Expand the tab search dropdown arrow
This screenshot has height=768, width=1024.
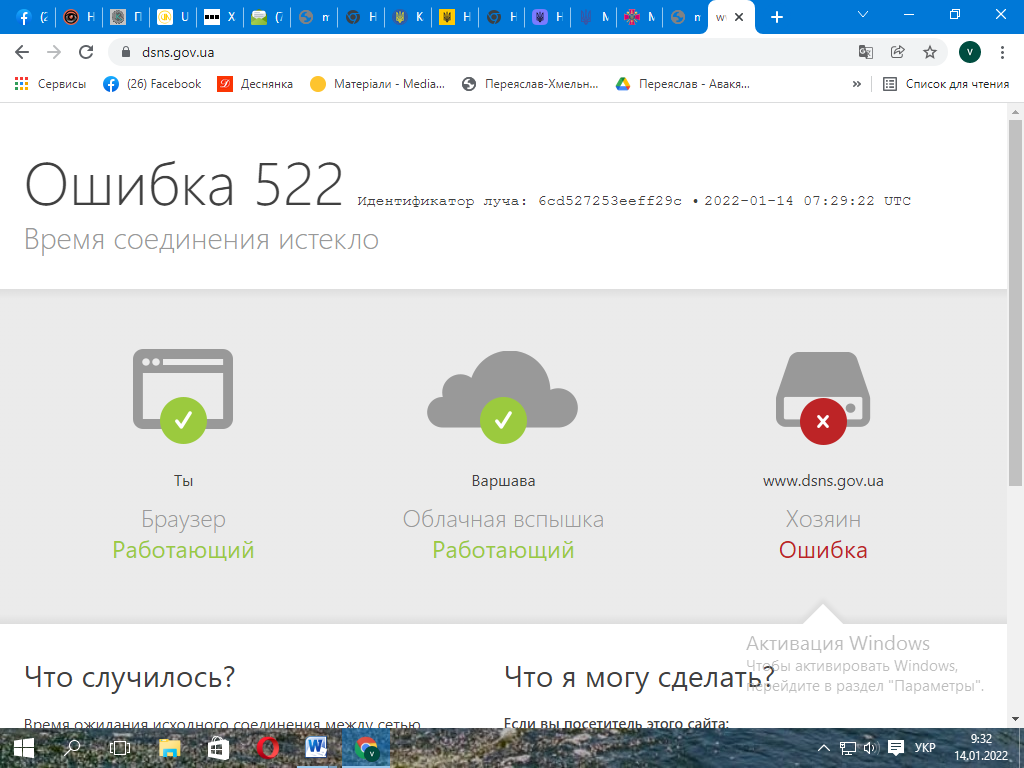(864, 15)
